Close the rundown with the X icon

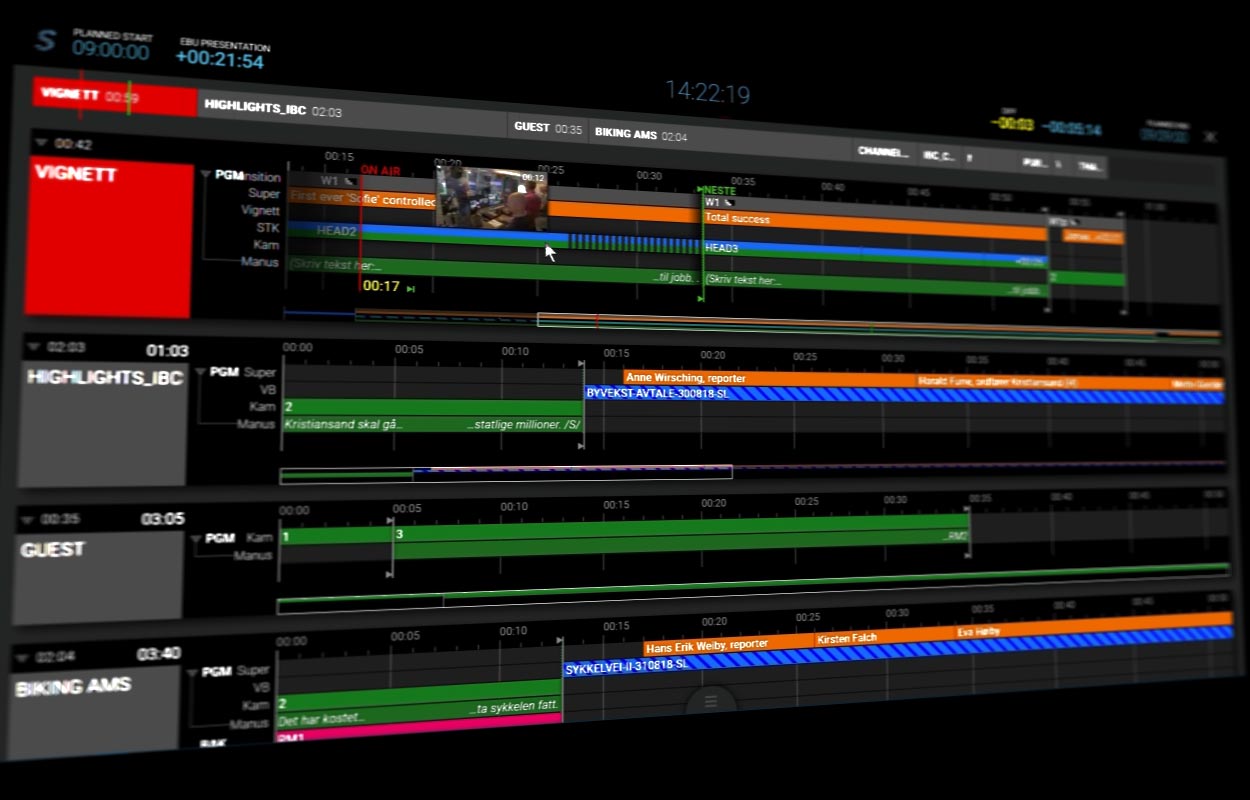(1210, 137)
